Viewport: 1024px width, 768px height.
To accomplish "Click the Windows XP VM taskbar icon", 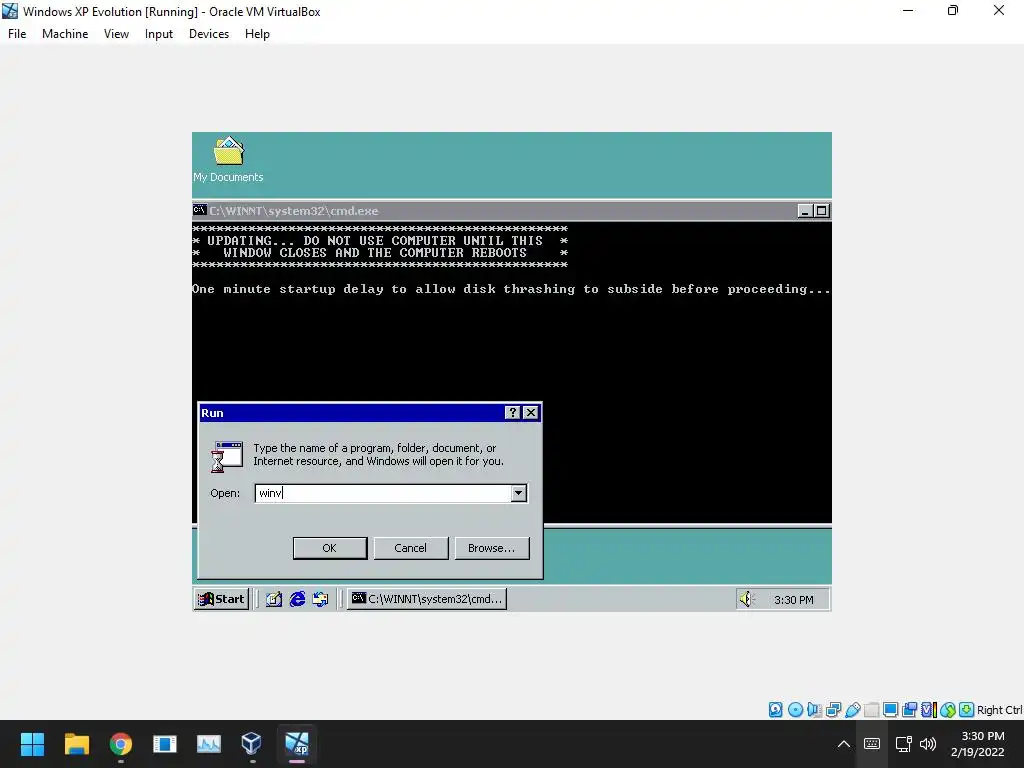I will point(296,744).
